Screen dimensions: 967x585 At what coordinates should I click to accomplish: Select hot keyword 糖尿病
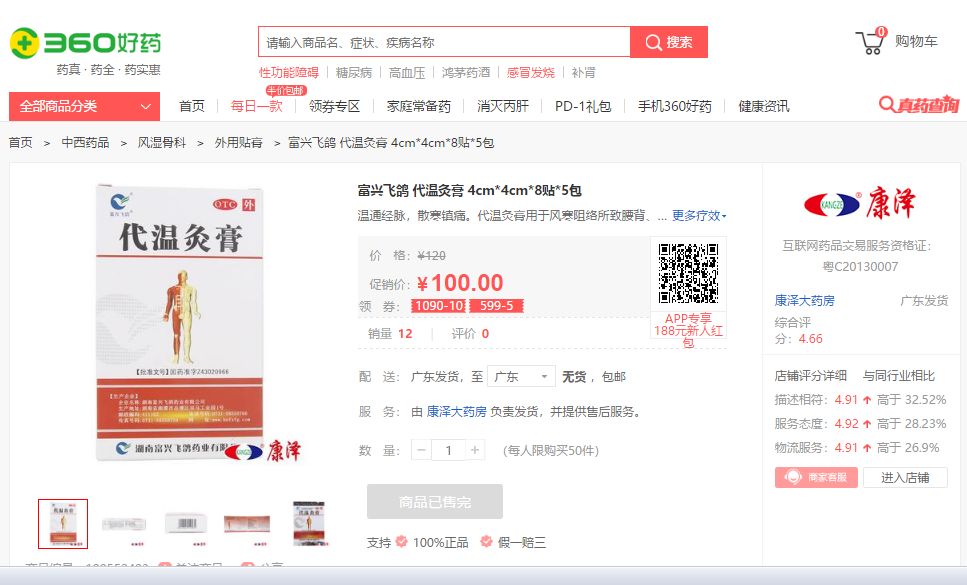pyautogui.click(x=354, y=73)
